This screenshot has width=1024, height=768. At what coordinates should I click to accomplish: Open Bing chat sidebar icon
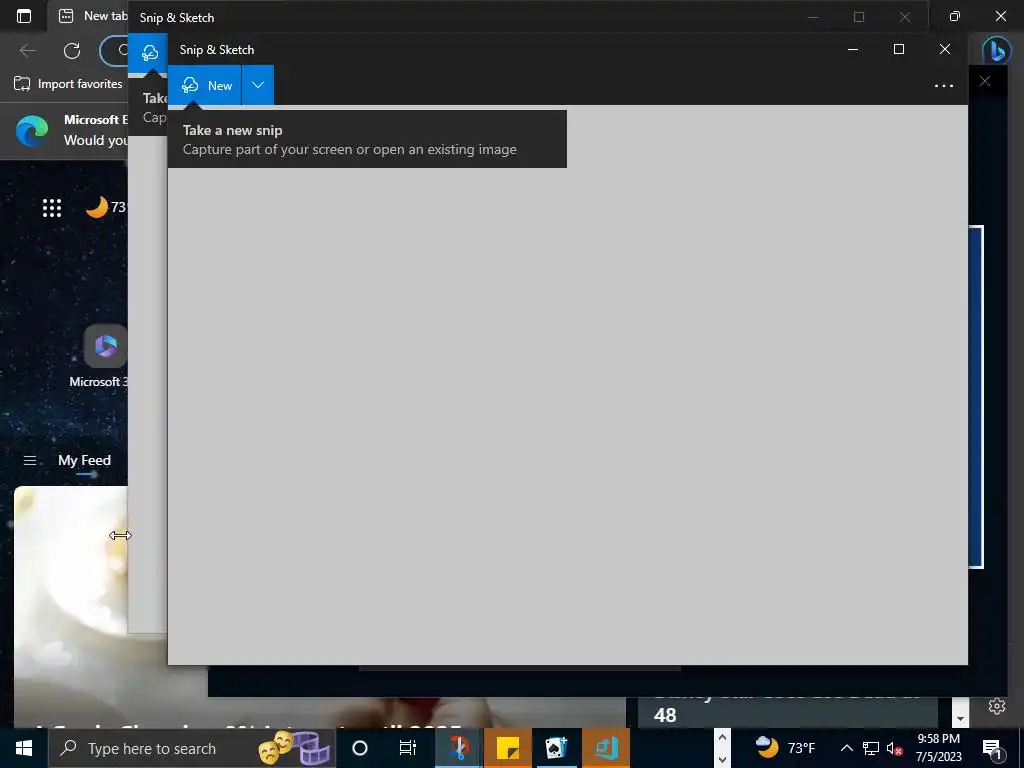997,50
